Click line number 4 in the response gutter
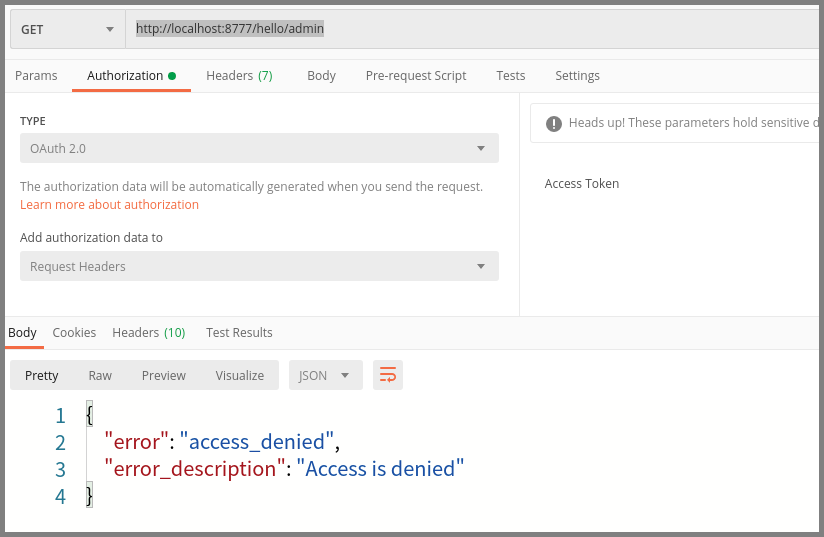This screenshot has width=824, height=537. [x=60, y=497]
